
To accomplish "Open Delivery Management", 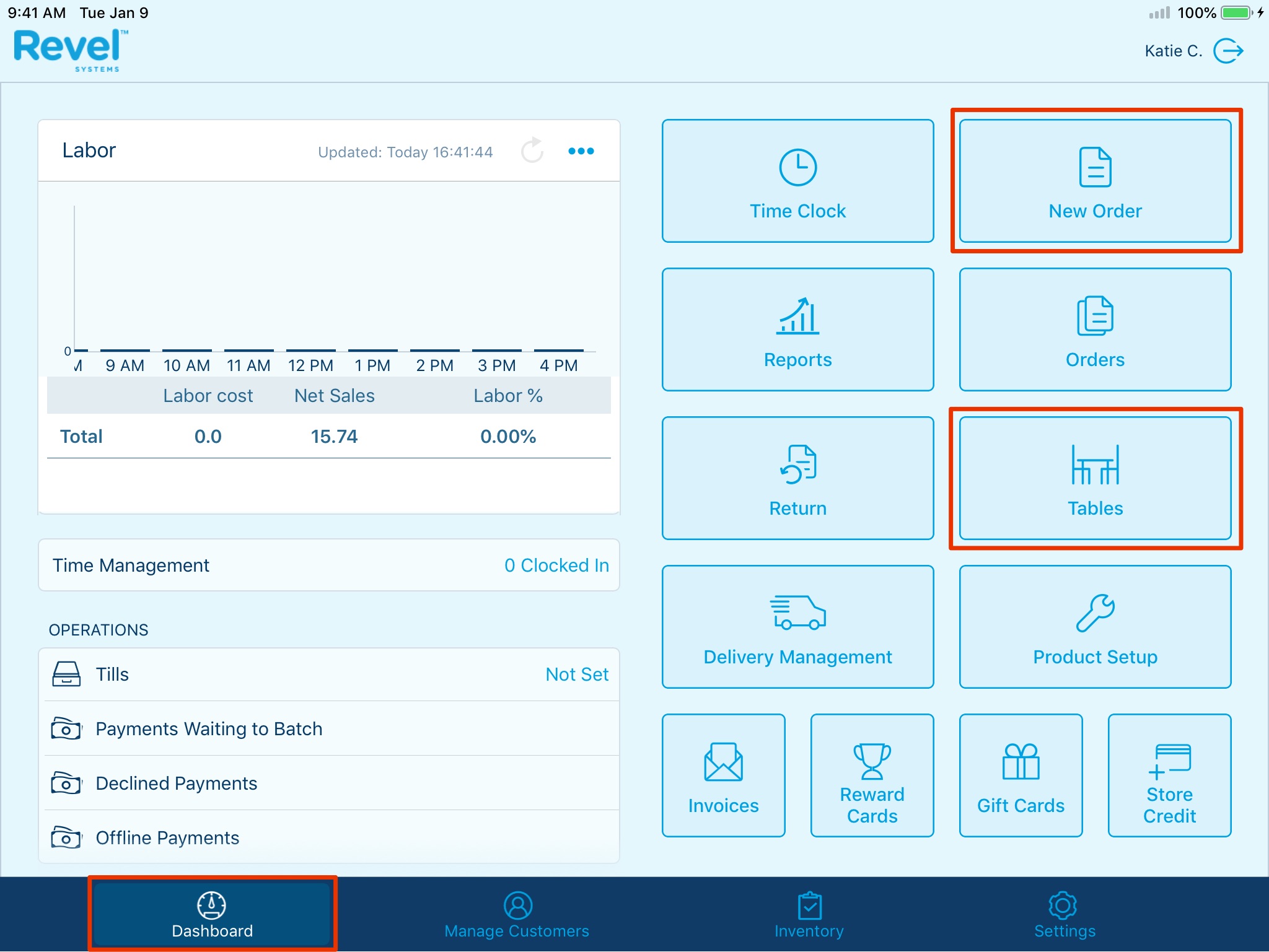I will coord(797,627).
